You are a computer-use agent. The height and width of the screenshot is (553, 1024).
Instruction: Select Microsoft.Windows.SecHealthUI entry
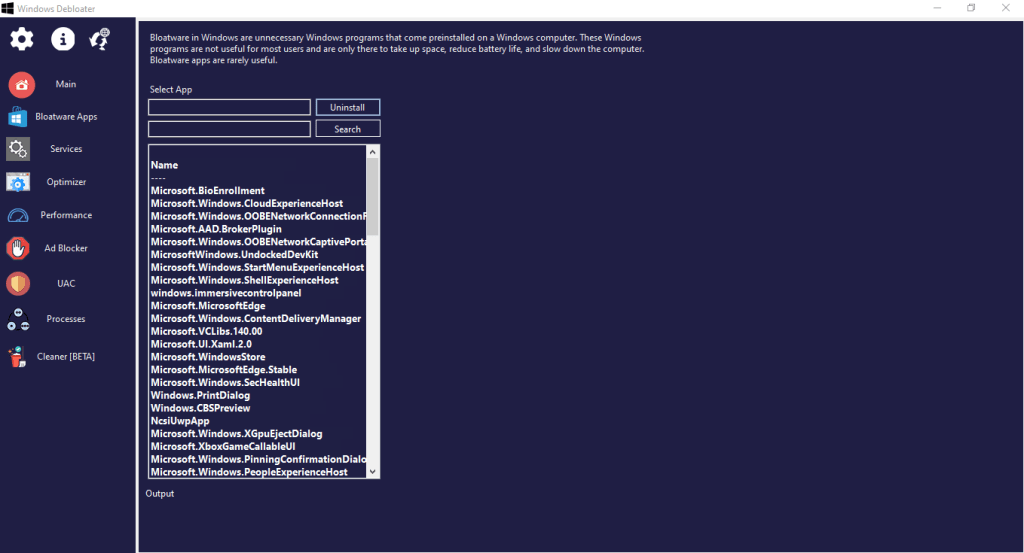coord(225,383)
